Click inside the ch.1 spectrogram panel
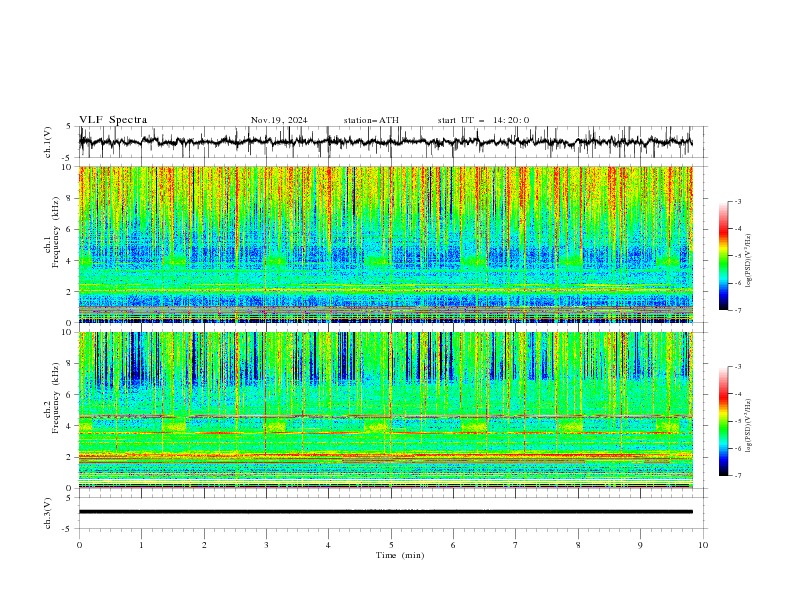Viewport: 792px width, 612px height. (385, 244)
